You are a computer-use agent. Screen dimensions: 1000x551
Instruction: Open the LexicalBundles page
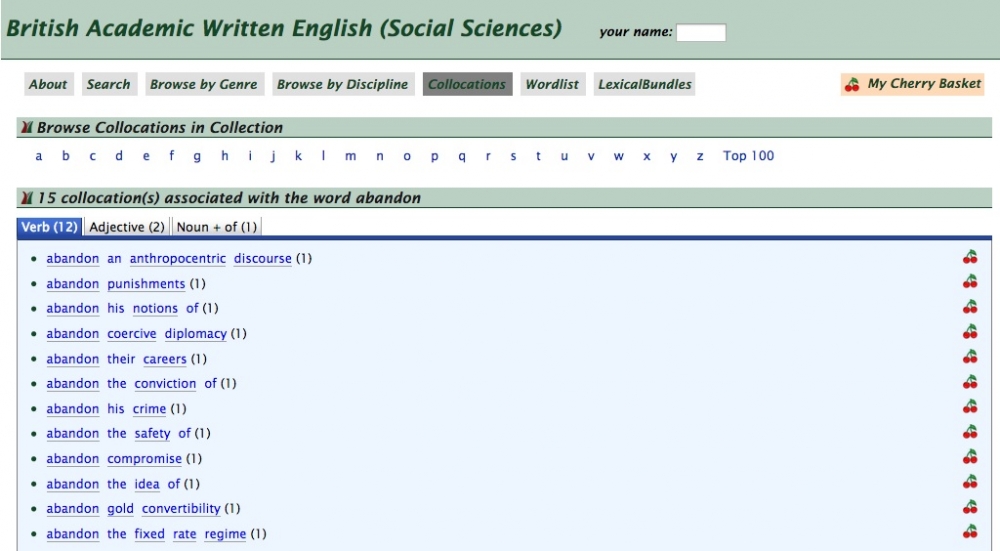pos(645,84)
